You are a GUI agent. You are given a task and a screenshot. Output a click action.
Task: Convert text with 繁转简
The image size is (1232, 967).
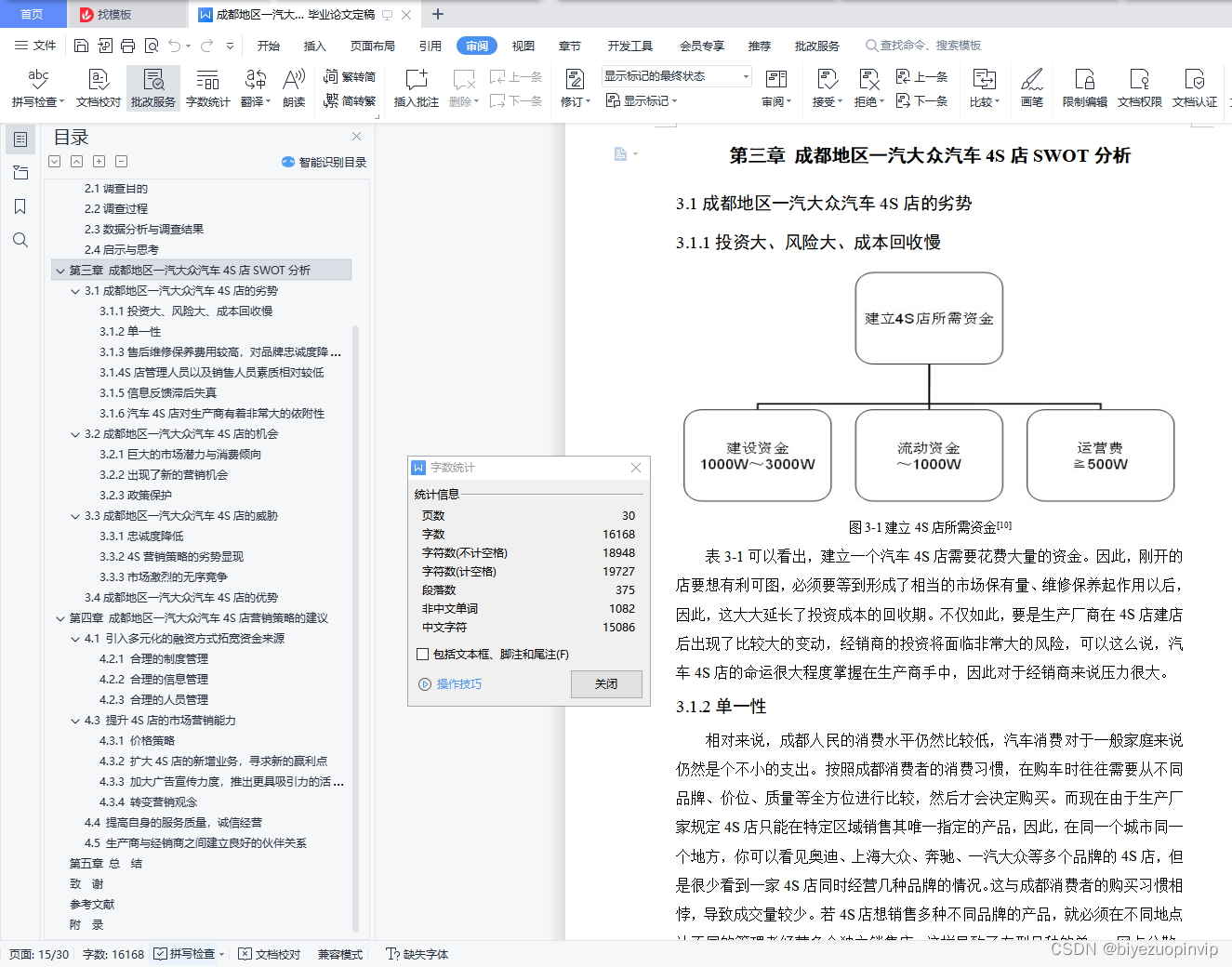[350, 77]
